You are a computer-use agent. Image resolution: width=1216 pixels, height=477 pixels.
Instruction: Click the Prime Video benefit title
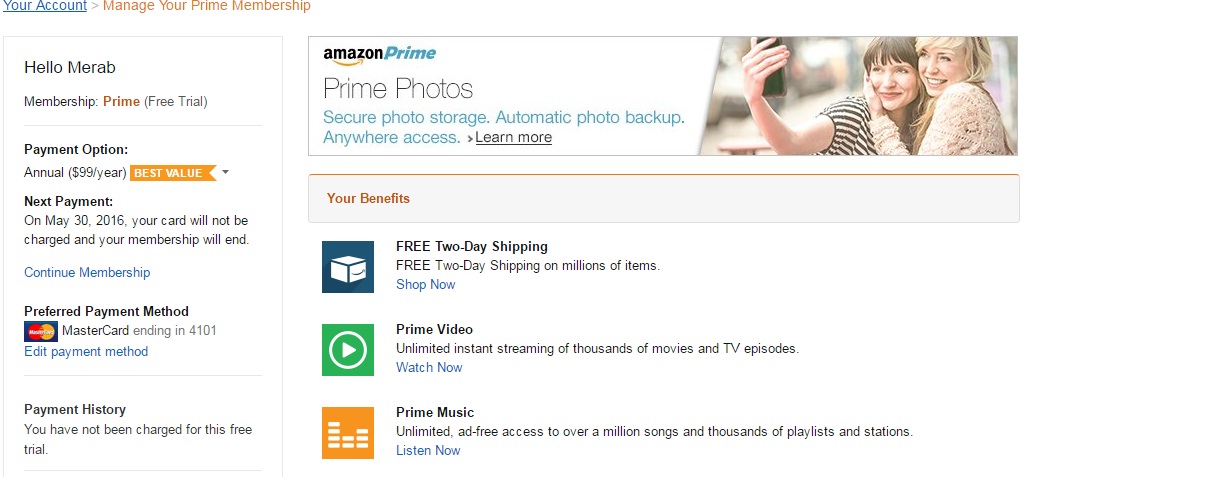click(434, 329)
